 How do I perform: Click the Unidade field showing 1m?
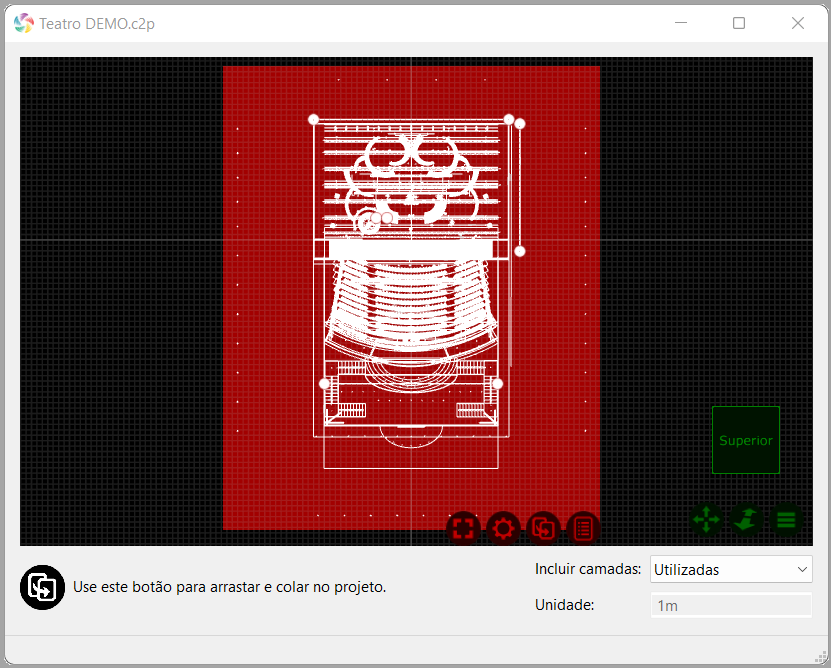731,605
